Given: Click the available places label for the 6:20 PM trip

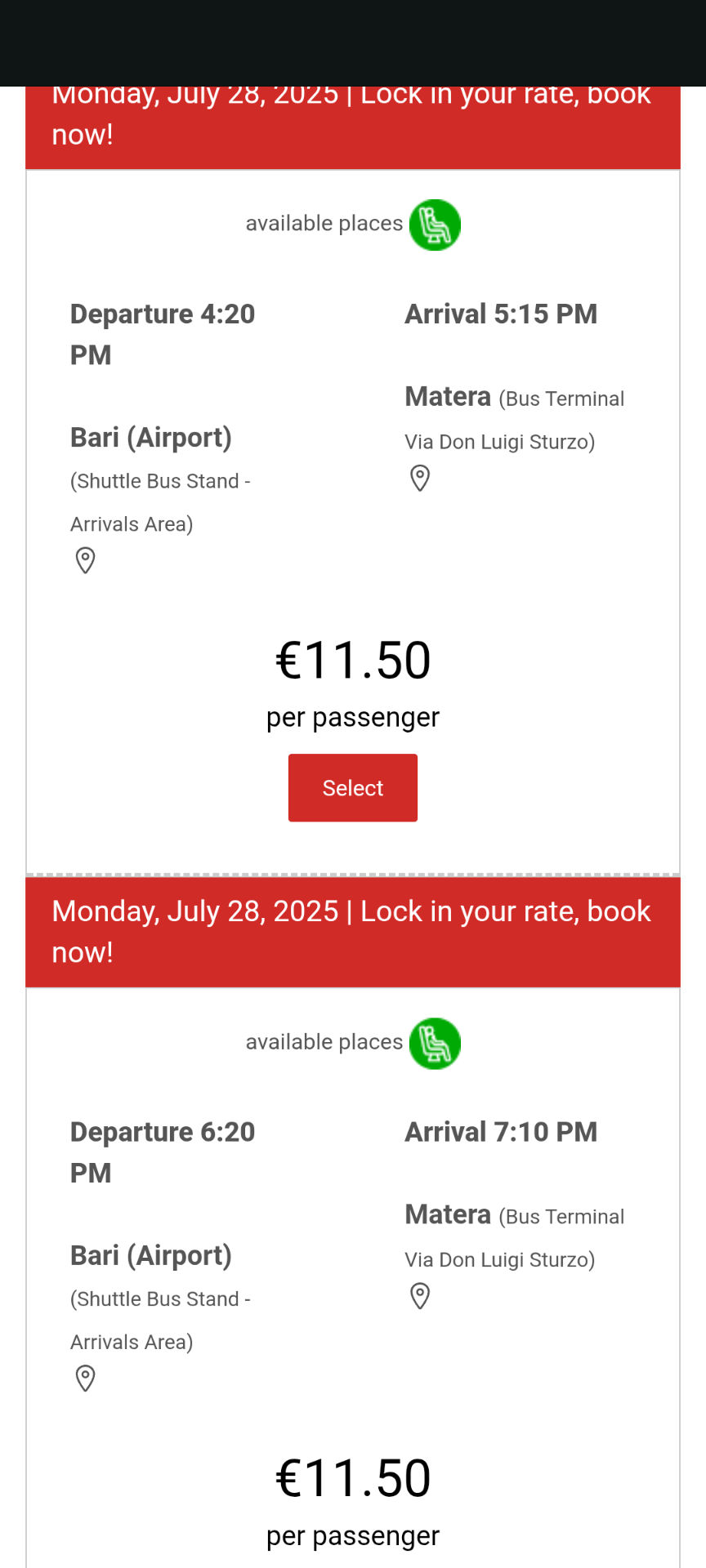Looking at the screenshot, I should (x=324, y=1042).
